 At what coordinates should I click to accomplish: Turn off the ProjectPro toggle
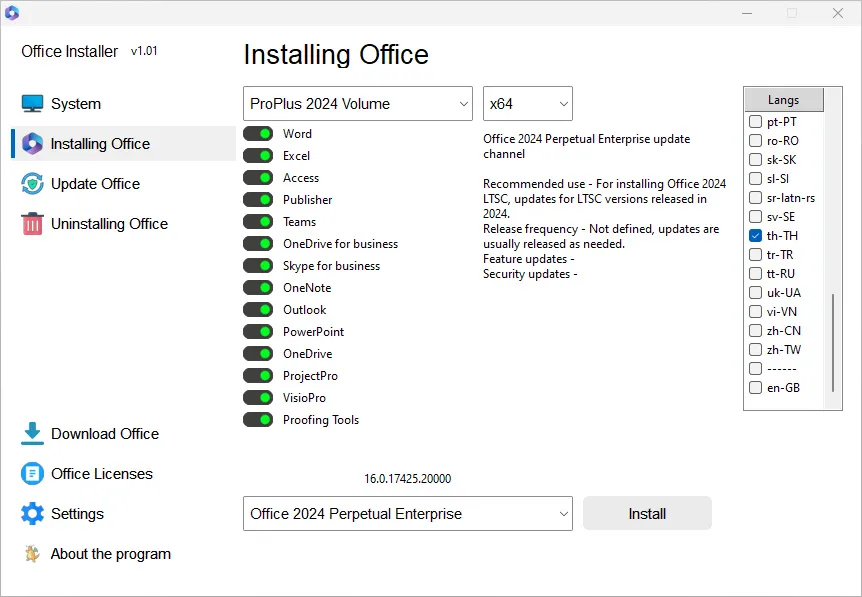point(258,375)
